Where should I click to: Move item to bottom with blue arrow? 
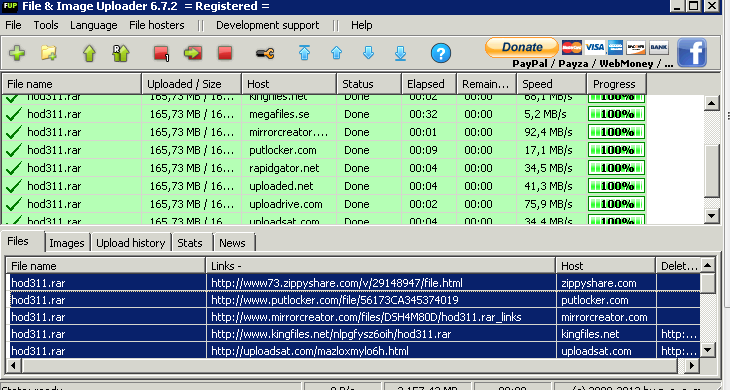click(400, 53)
